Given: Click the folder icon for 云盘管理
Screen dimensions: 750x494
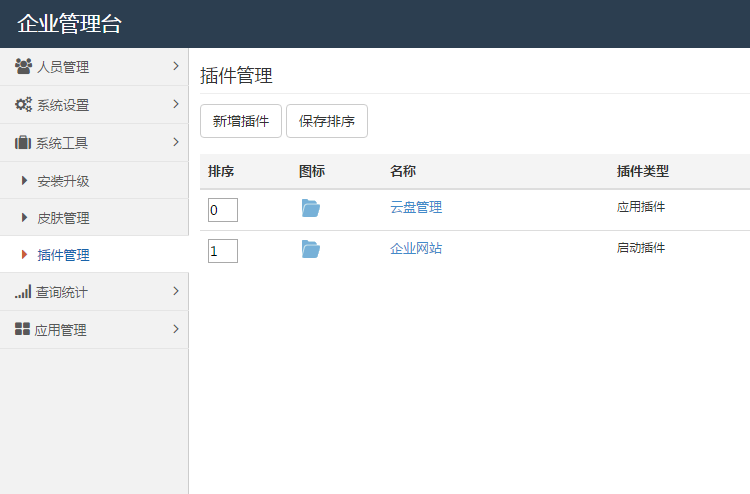Looking at the screenshot, I should tap(311, 208).
